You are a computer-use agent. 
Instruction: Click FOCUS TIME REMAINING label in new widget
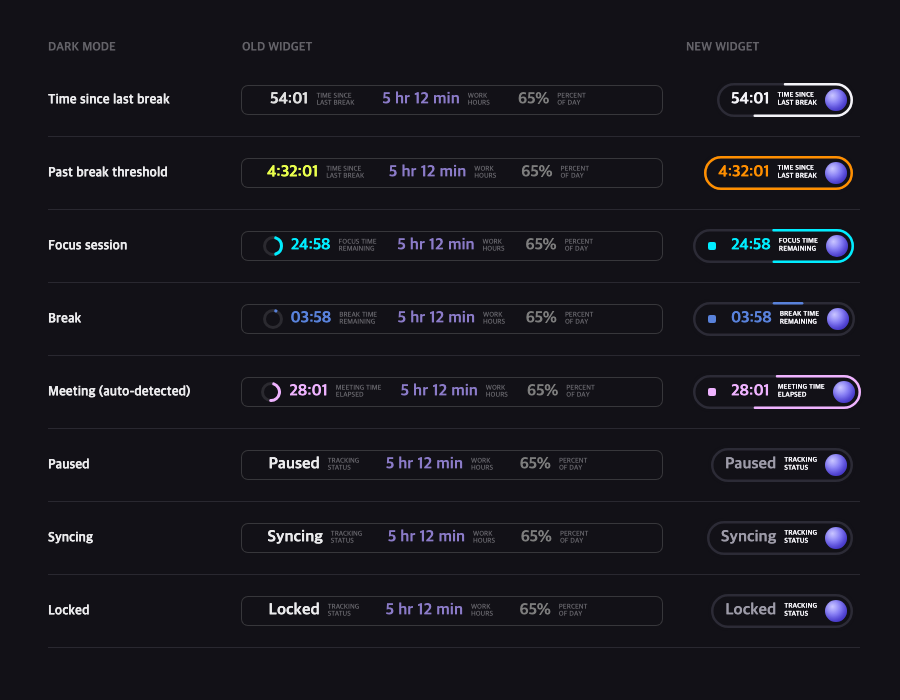pos(798,244)
